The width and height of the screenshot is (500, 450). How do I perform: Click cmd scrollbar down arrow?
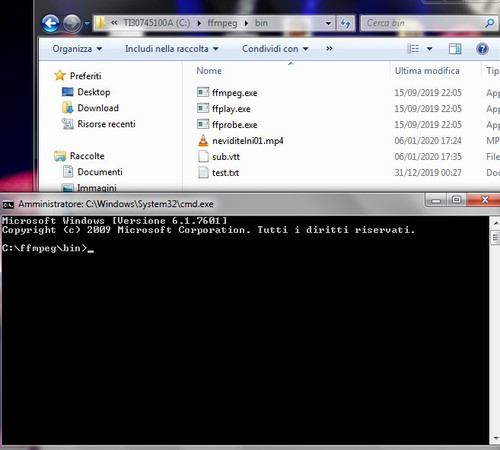pyautogui.click(x=496, y=438)
